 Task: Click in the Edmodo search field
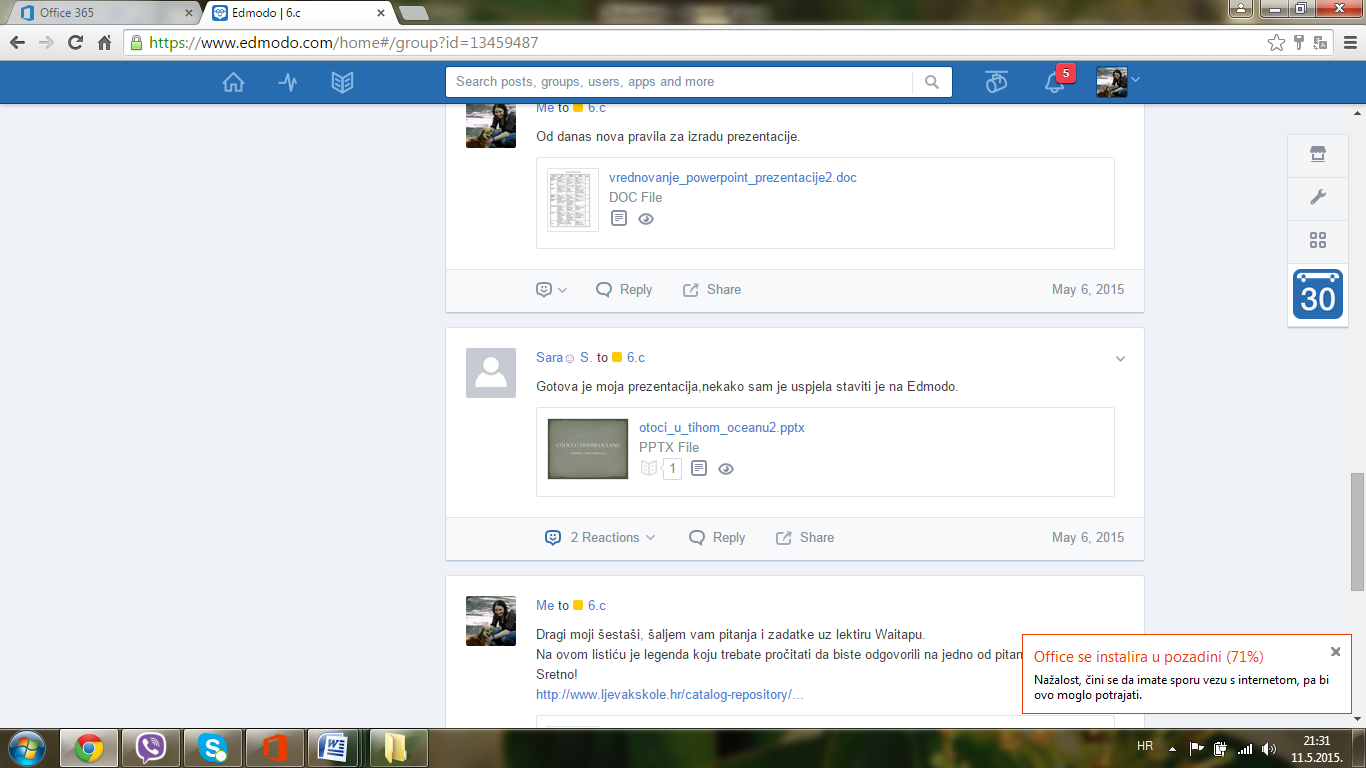679,82
